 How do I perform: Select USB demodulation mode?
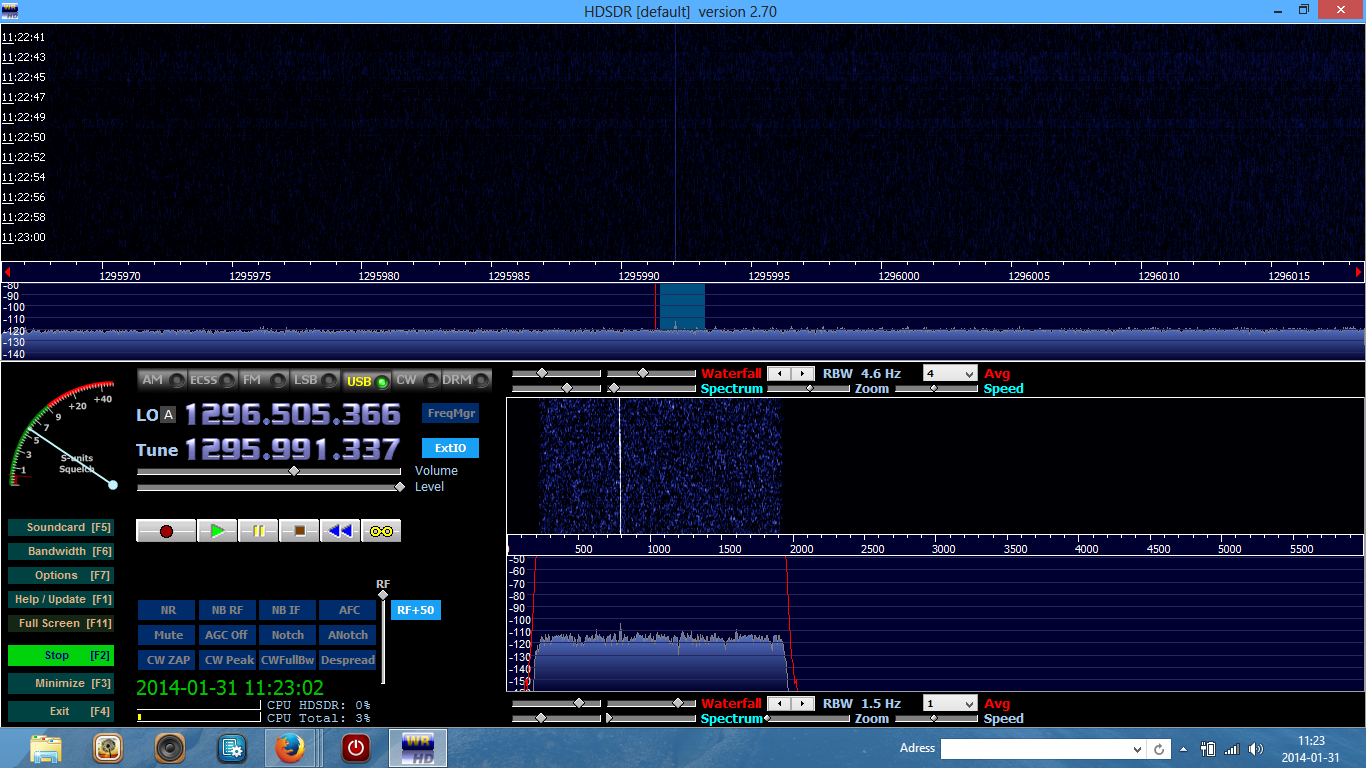coord(366,381)
